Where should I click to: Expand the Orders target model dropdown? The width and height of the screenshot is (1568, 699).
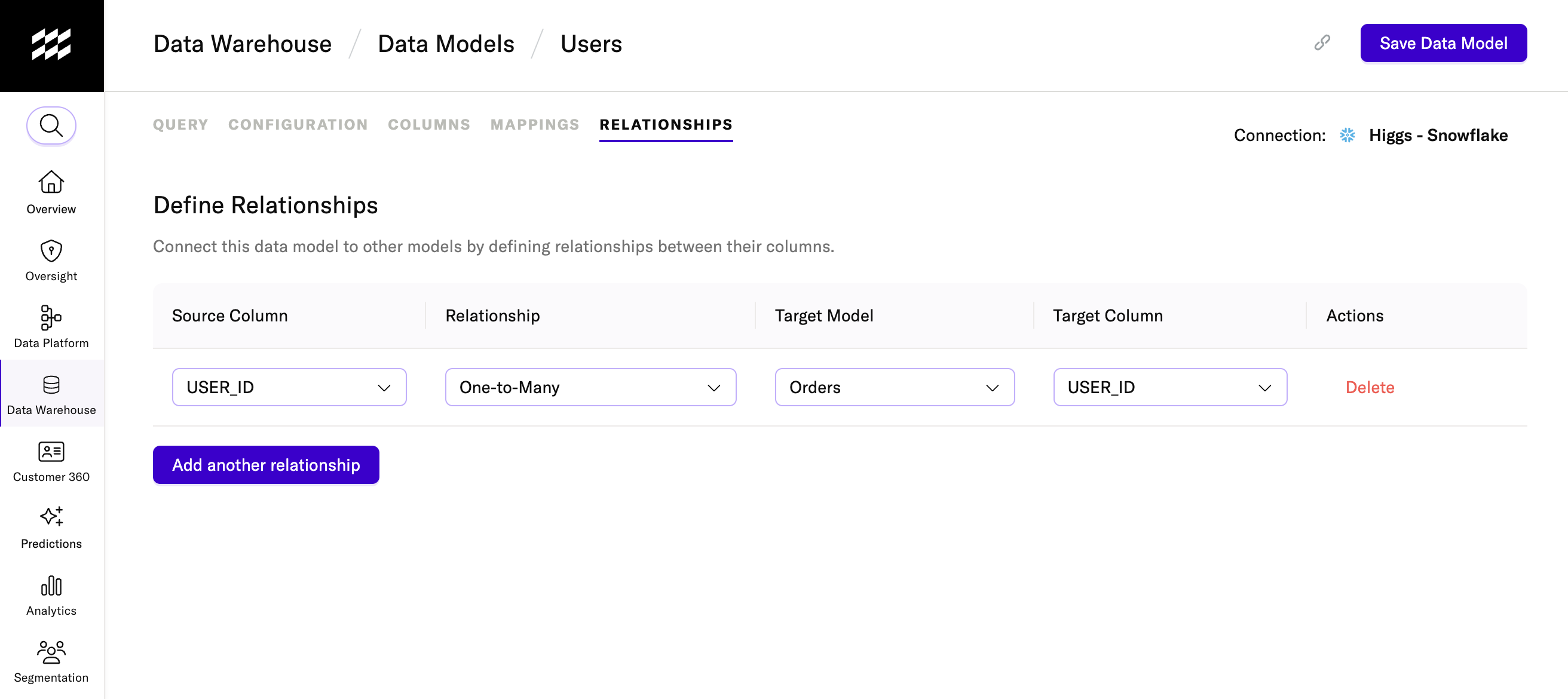tap(893, 387)
